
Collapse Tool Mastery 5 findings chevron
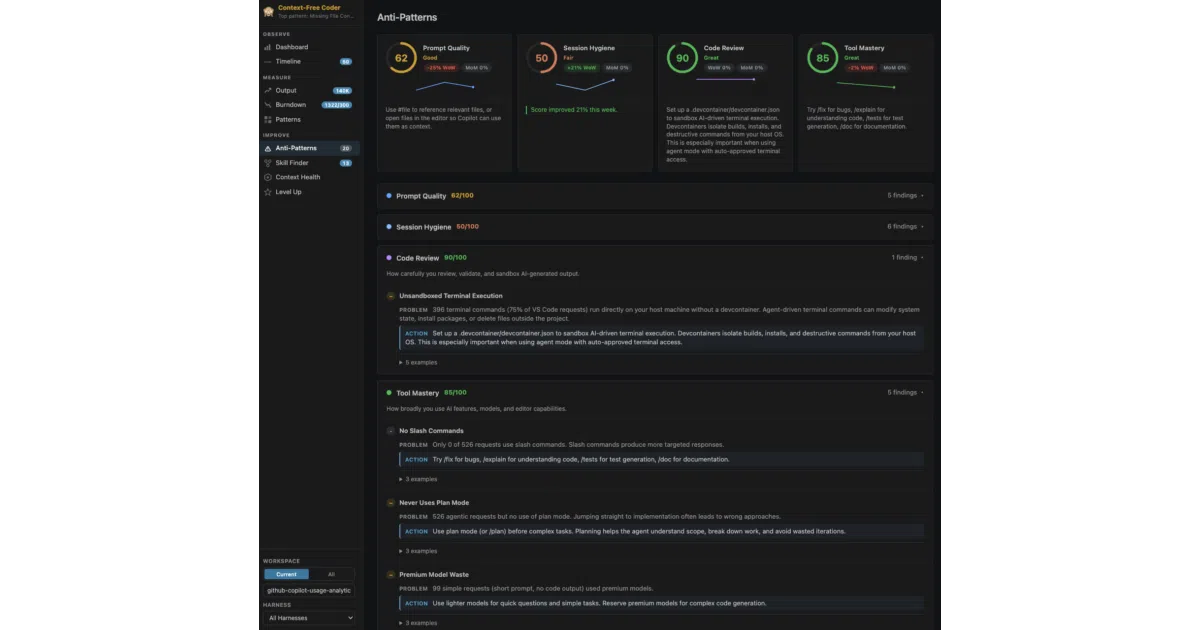(922, 393)
